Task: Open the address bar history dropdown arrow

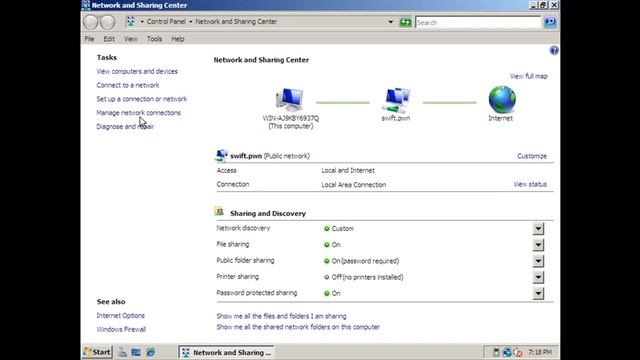Action: tap(391, 22)
